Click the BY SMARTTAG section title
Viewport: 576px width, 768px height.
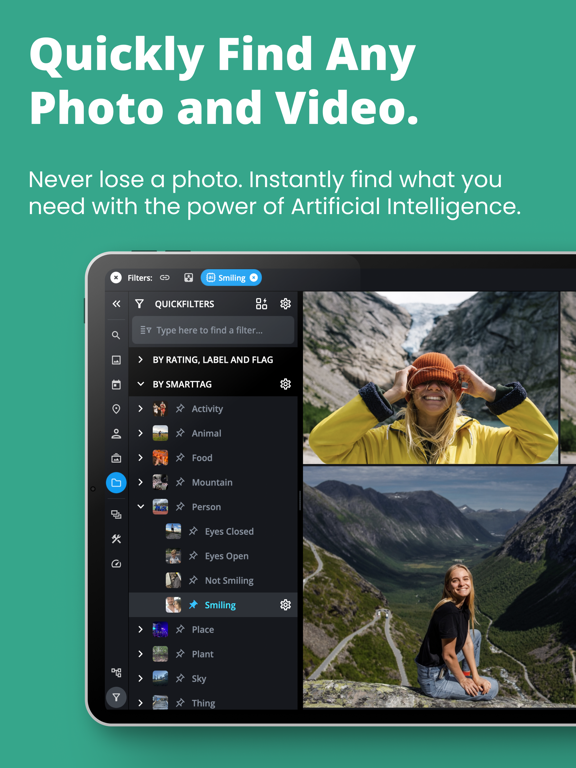click(182, 384)
